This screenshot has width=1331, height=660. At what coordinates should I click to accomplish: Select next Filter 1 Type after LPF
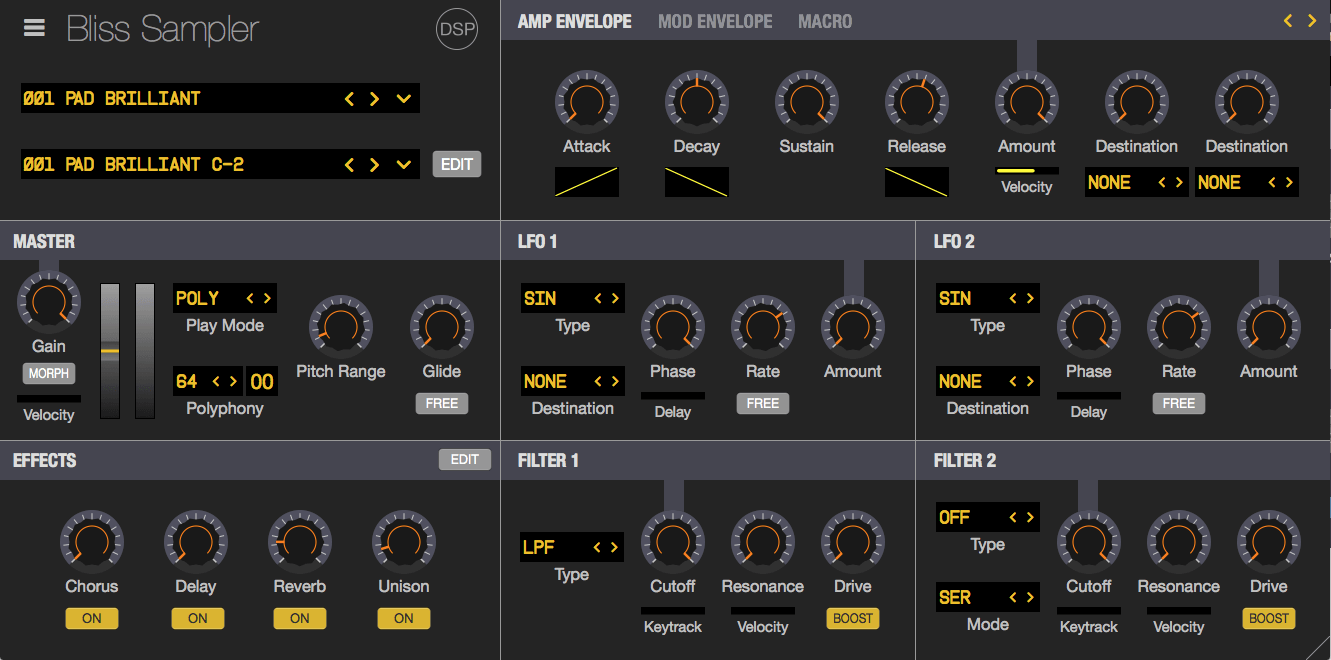point(615,547)
